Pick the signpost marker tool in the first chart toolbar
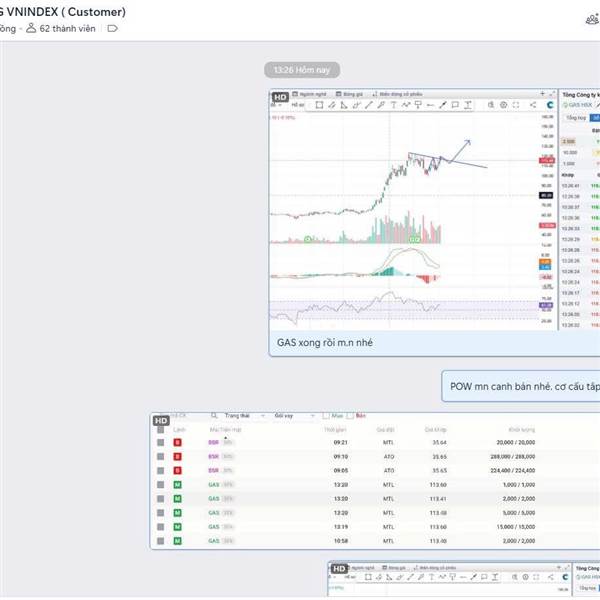This screenshot has height=600, width=600. coord(418,105)
